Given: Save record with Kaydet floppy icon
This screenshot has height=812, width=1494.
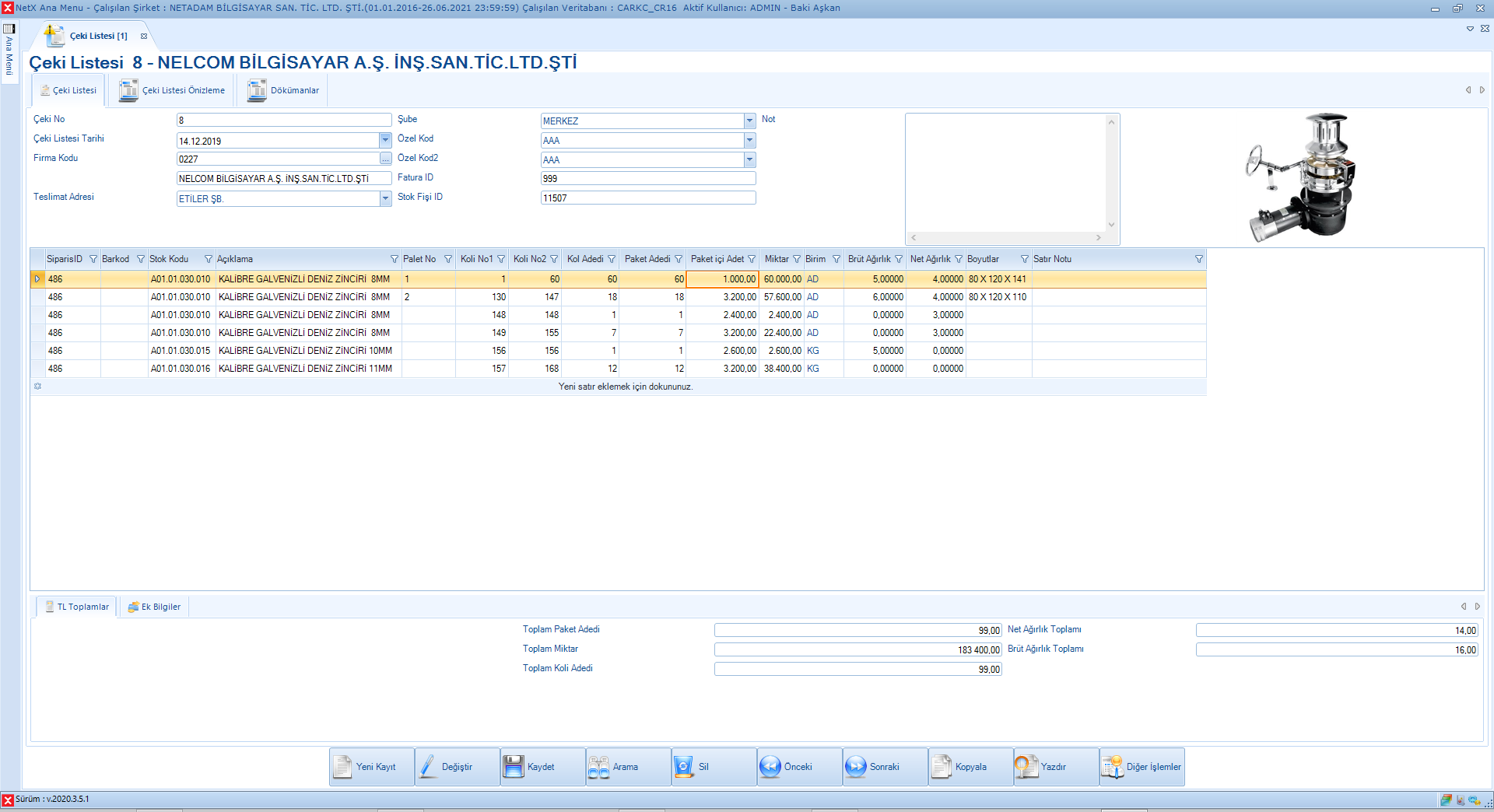Looking at the screenshot, I should (x=514, y=767).
